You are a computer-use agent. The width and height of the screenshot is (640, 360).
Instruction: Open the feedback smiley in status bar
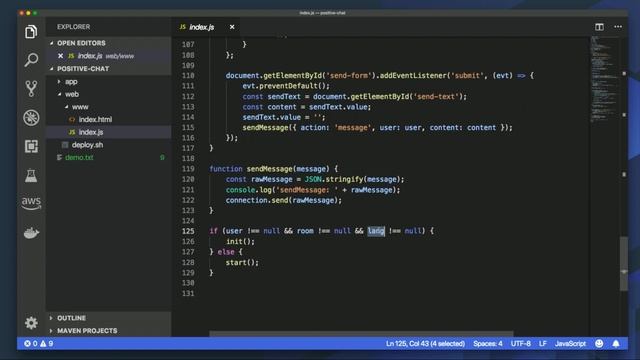click(x=599, y=344)
